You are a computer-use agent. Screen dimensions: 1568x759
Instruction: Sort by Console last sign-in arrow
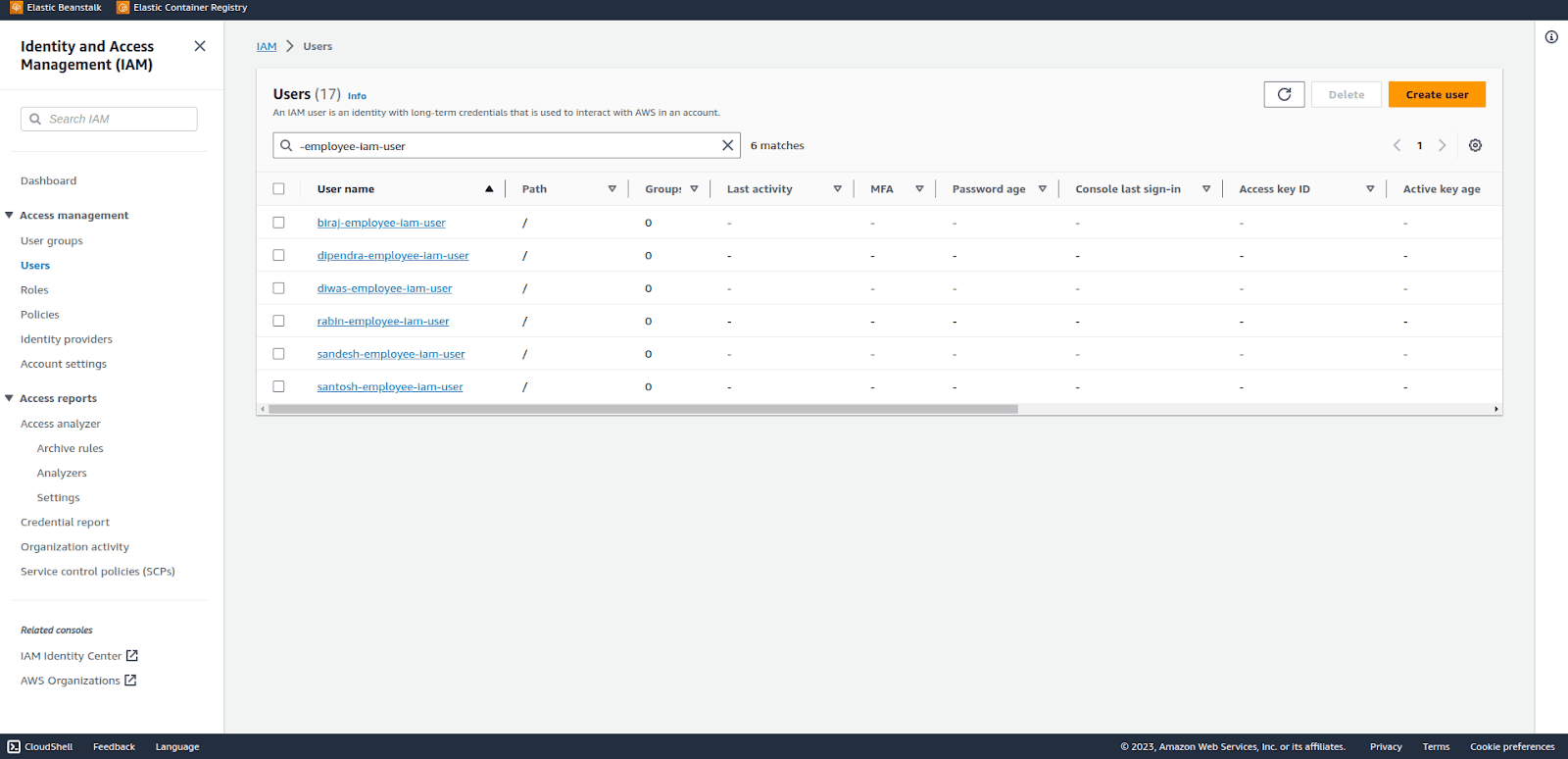pos(1205,189)
